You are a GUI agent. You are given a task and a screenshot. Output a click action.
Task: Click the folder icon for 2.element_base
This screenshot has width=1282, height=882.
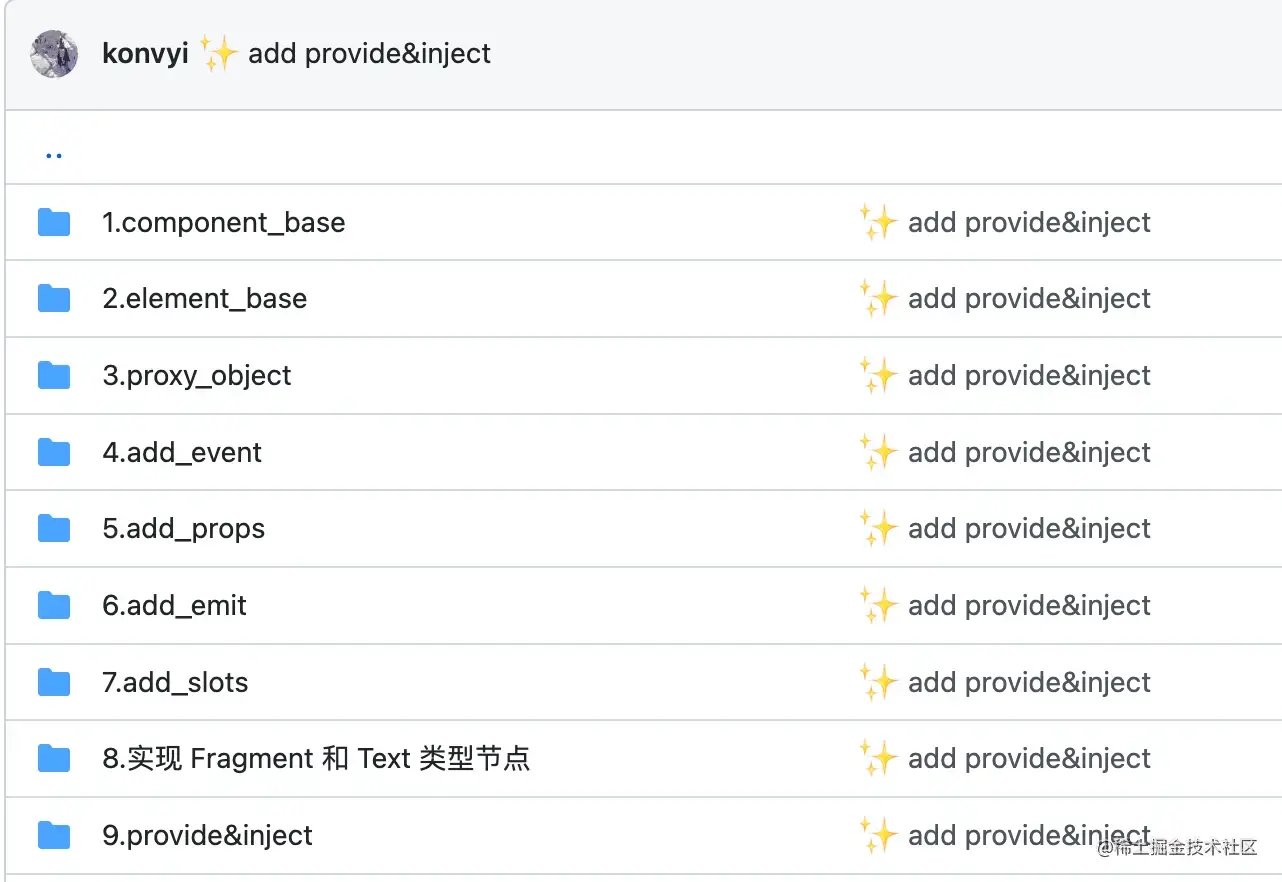coord(54,299)
